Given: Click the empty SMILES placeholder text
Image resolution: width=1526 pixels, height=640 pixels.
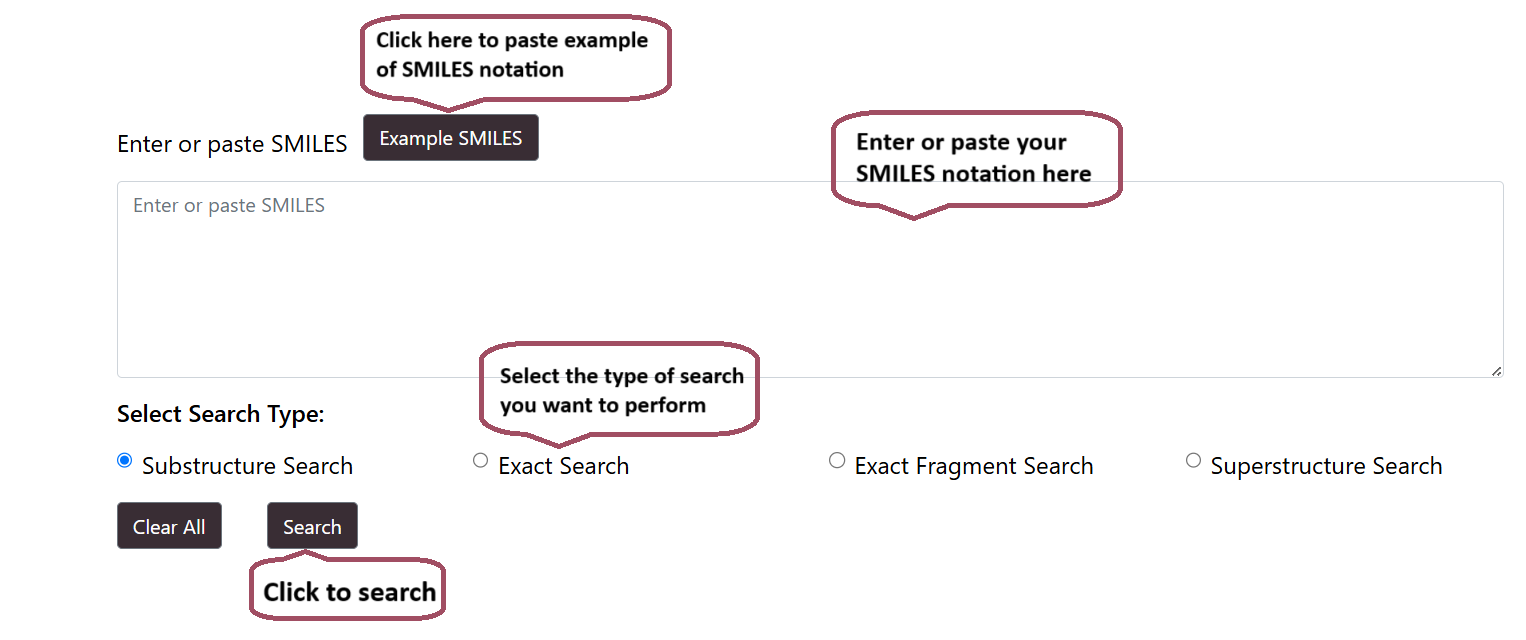Looking at the screenshot, I should click(x=229, y=204).
